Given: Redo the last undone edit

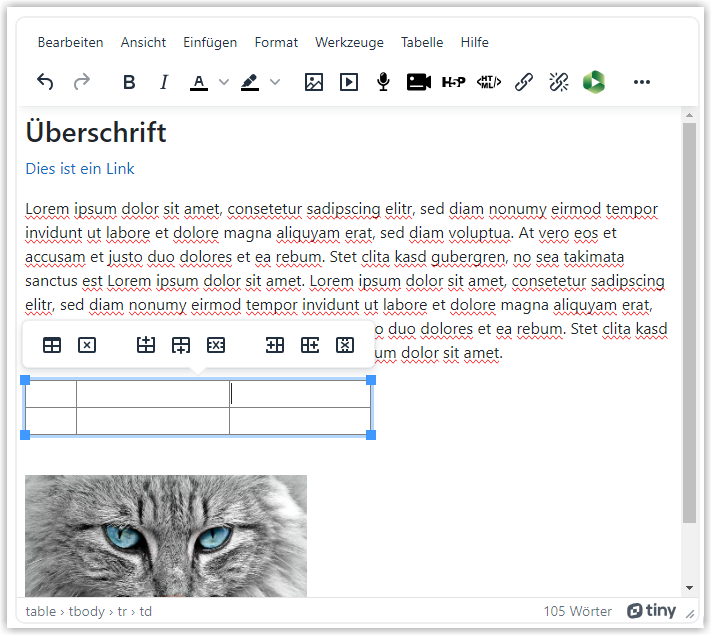Looking at the screenshot, I should [x=82, y=82].
